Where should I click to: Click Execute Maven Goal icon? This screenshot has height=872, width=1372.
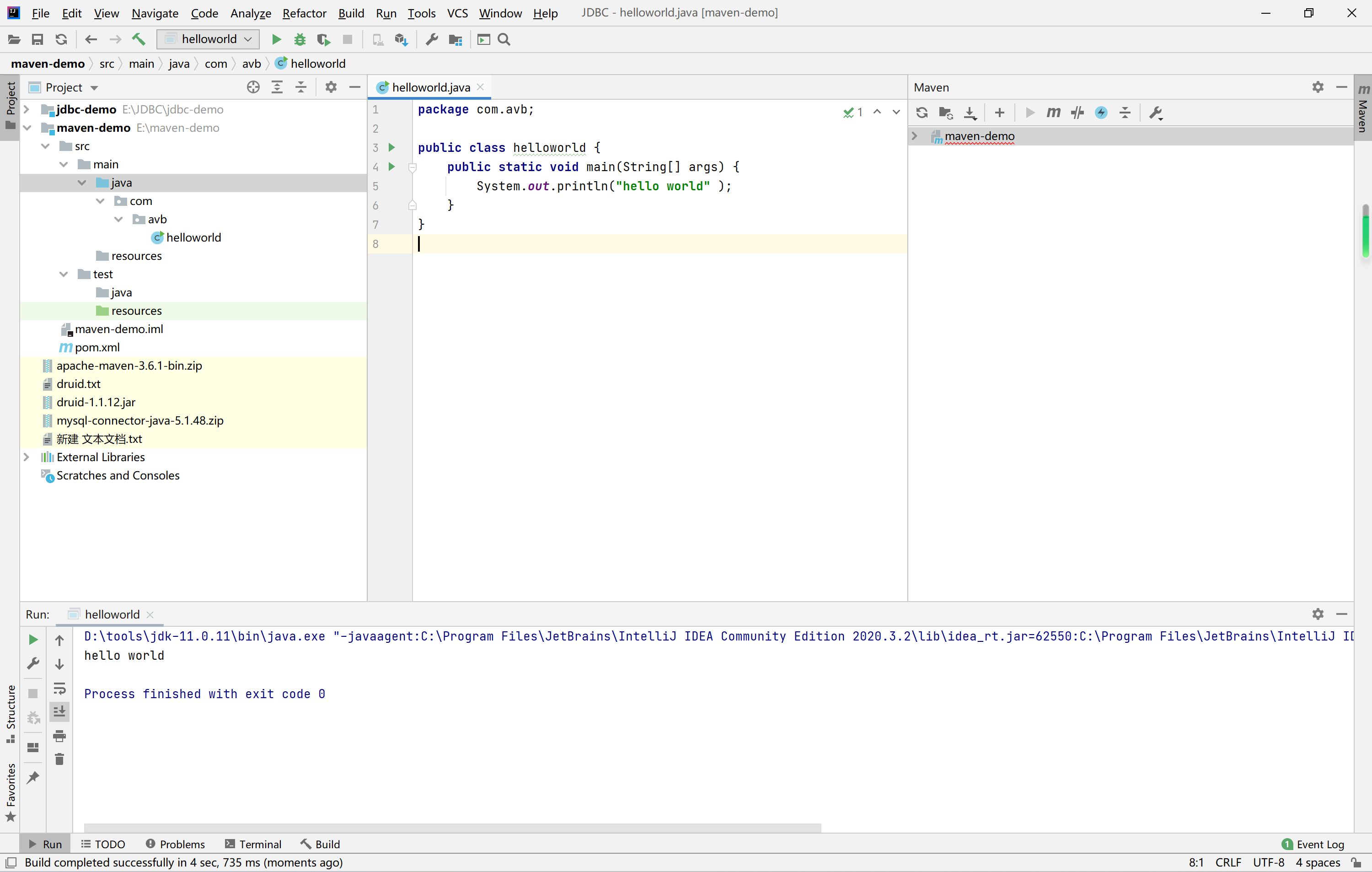tap(1053, 112)
